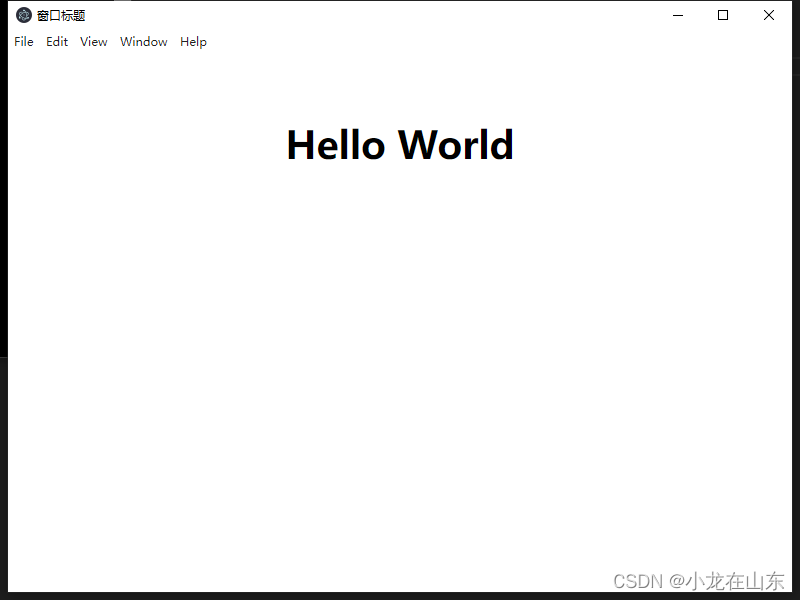Close the window
Screen dimensions: 800x600
(769, 15)
